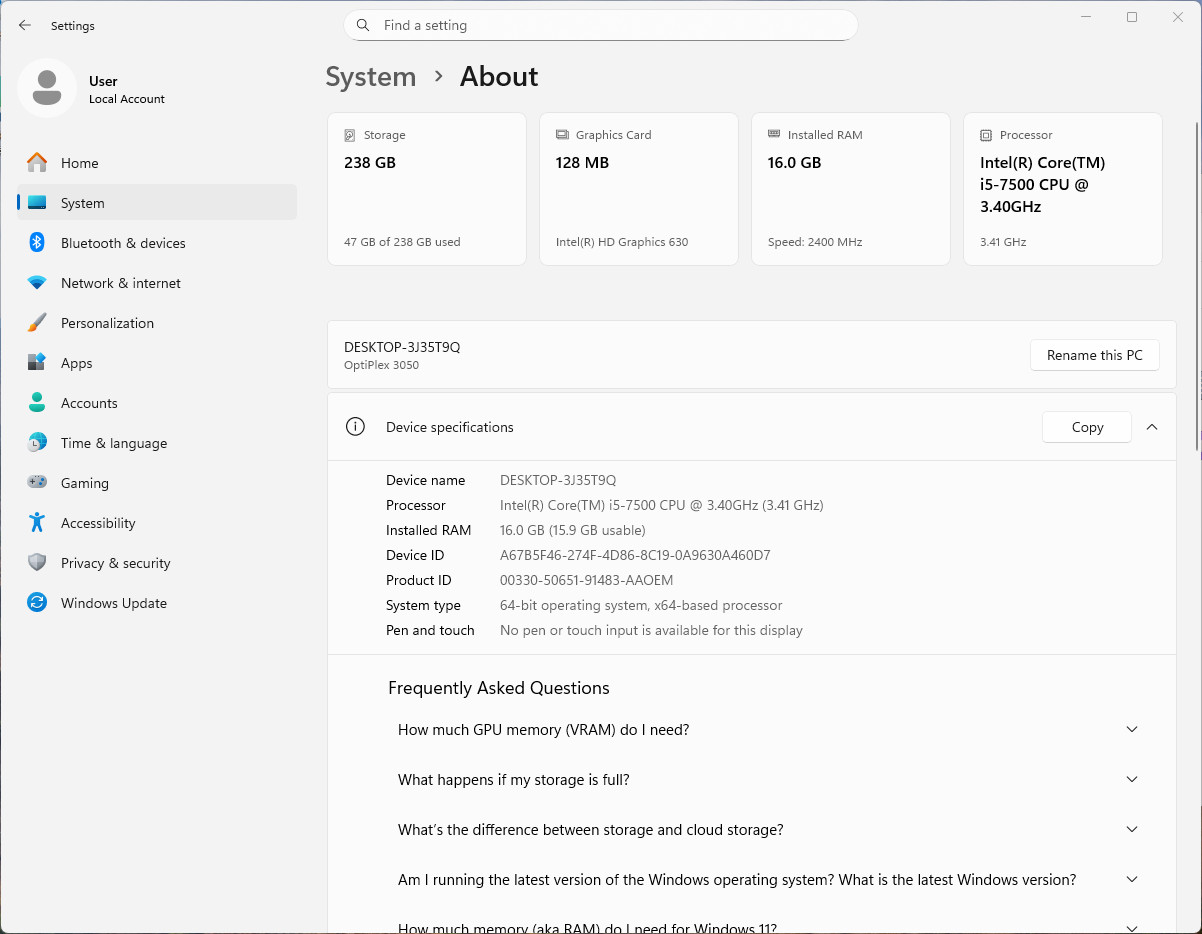Click the search magnifier icon
Screen dimensions: 1202x934
pos(364,25)
